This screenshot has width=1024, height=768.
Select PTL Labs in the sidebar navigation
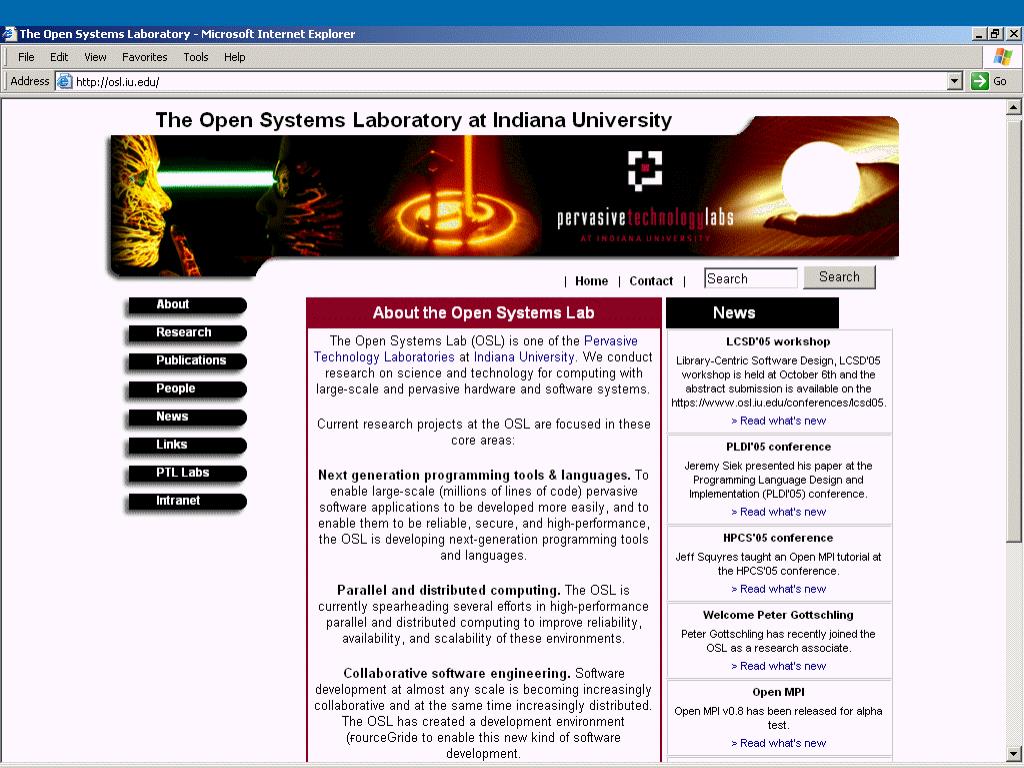point(187,473)
